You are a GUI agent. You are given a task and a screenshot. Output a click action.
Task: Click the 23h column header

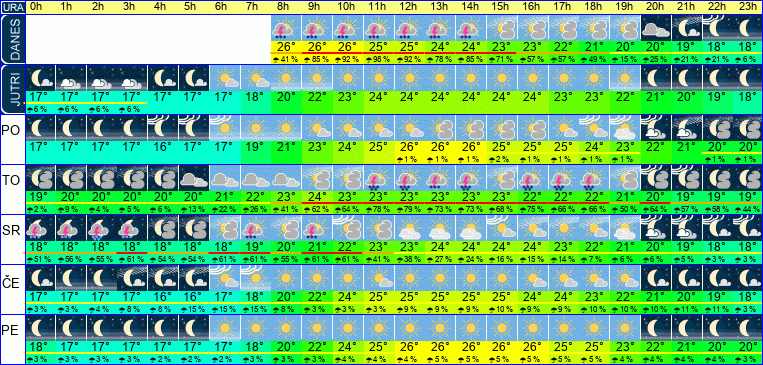point(748,7)
